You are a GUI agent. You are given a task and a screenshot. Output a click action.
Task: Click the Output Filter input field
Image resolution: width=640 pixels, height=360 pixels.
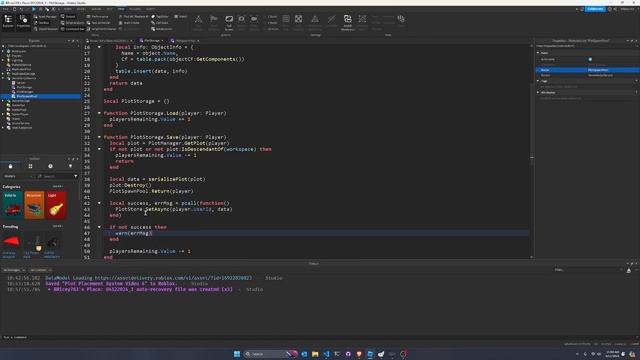[588, 270]
